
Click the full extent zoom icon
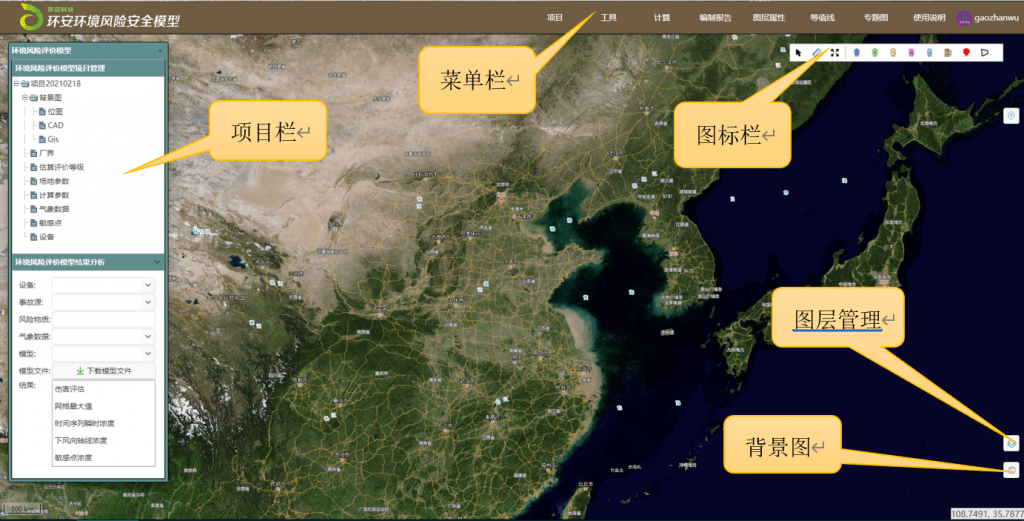point(835,52)
